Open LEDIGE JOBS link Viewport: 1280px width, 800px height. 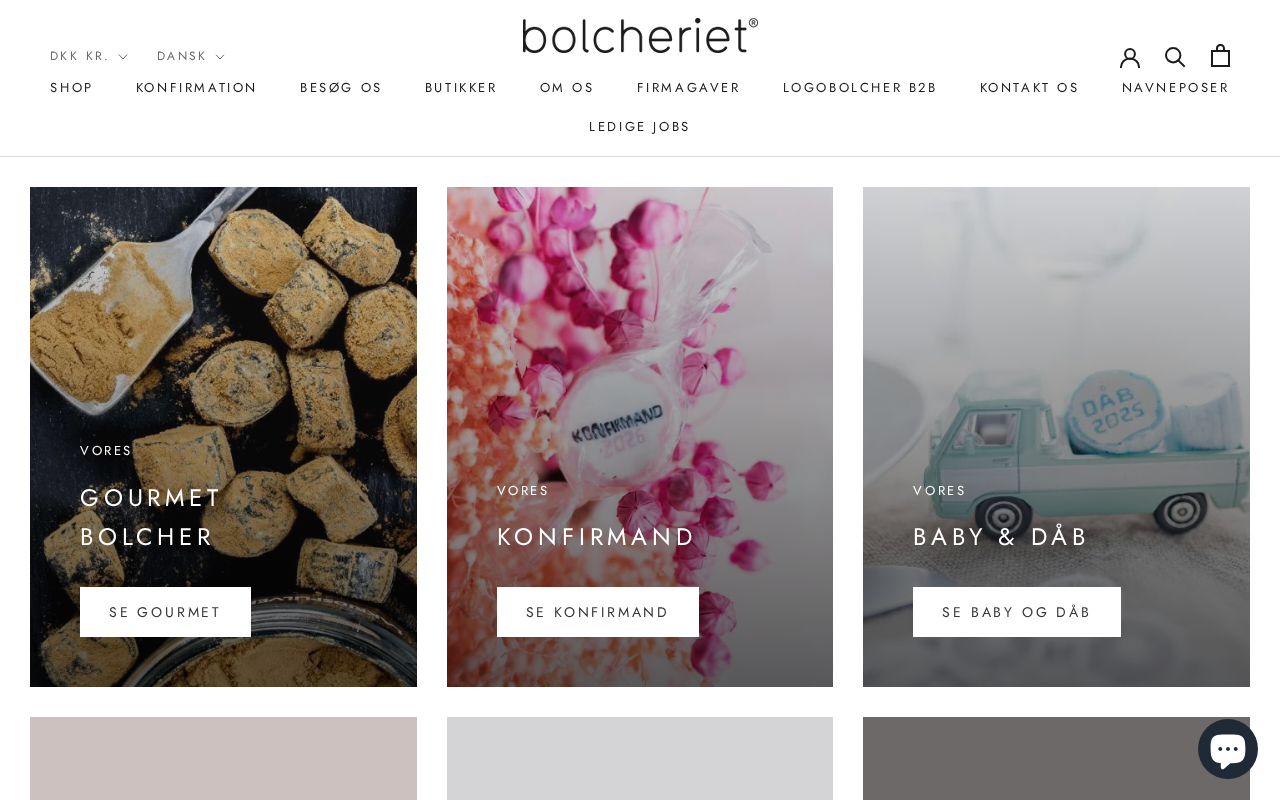click(x=640, y=126)
